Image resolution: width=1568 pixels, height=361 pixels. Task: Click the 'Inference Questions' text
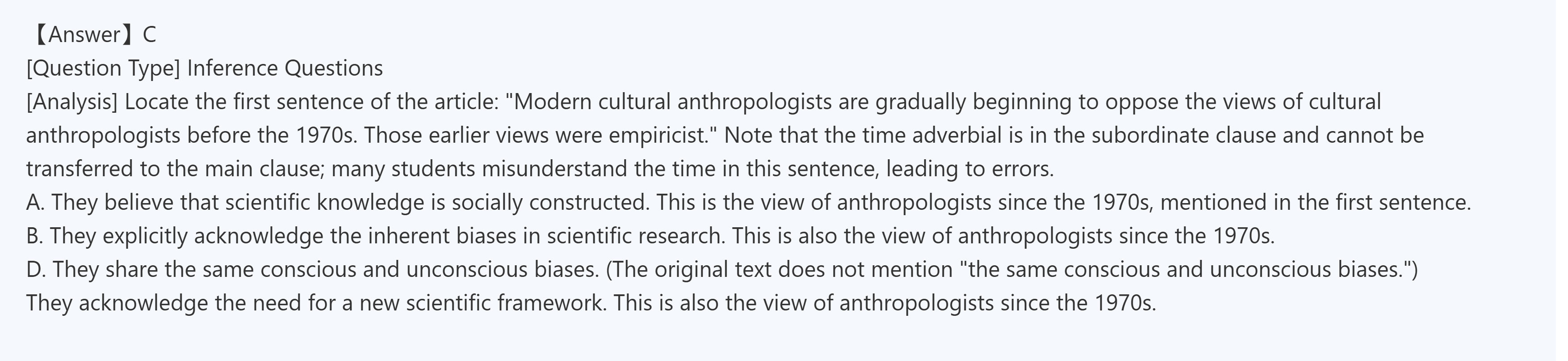[285, 68]
